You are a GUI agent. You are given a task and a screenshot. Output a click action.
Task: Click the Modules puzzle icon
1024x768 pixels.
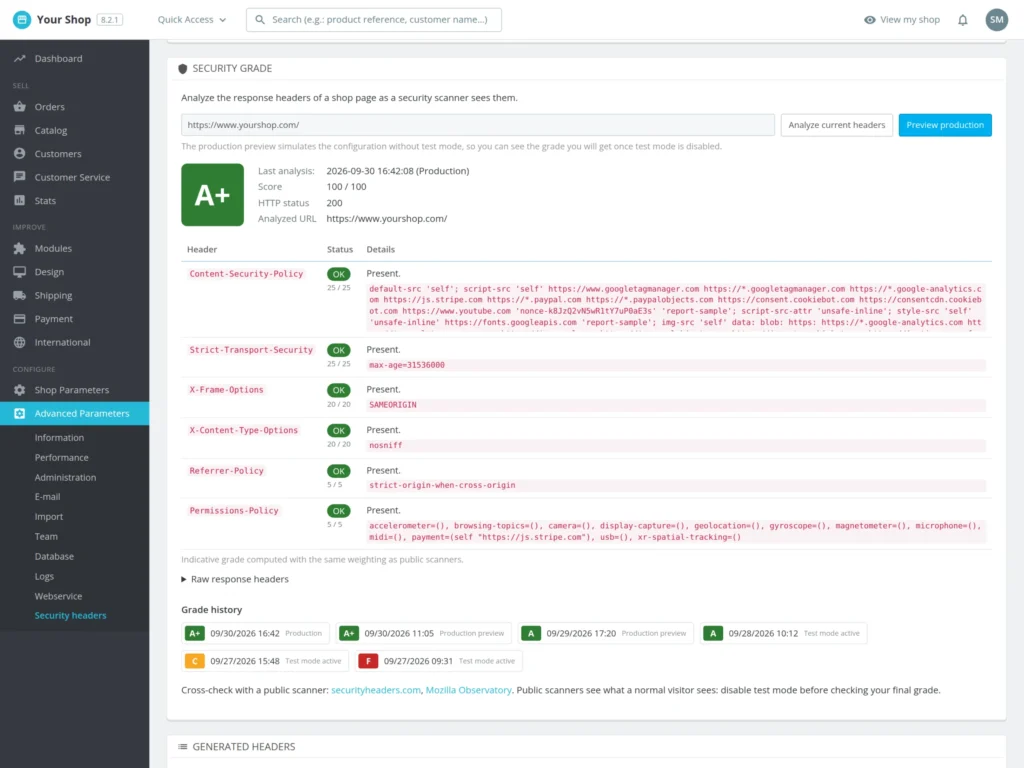point(20,248)
